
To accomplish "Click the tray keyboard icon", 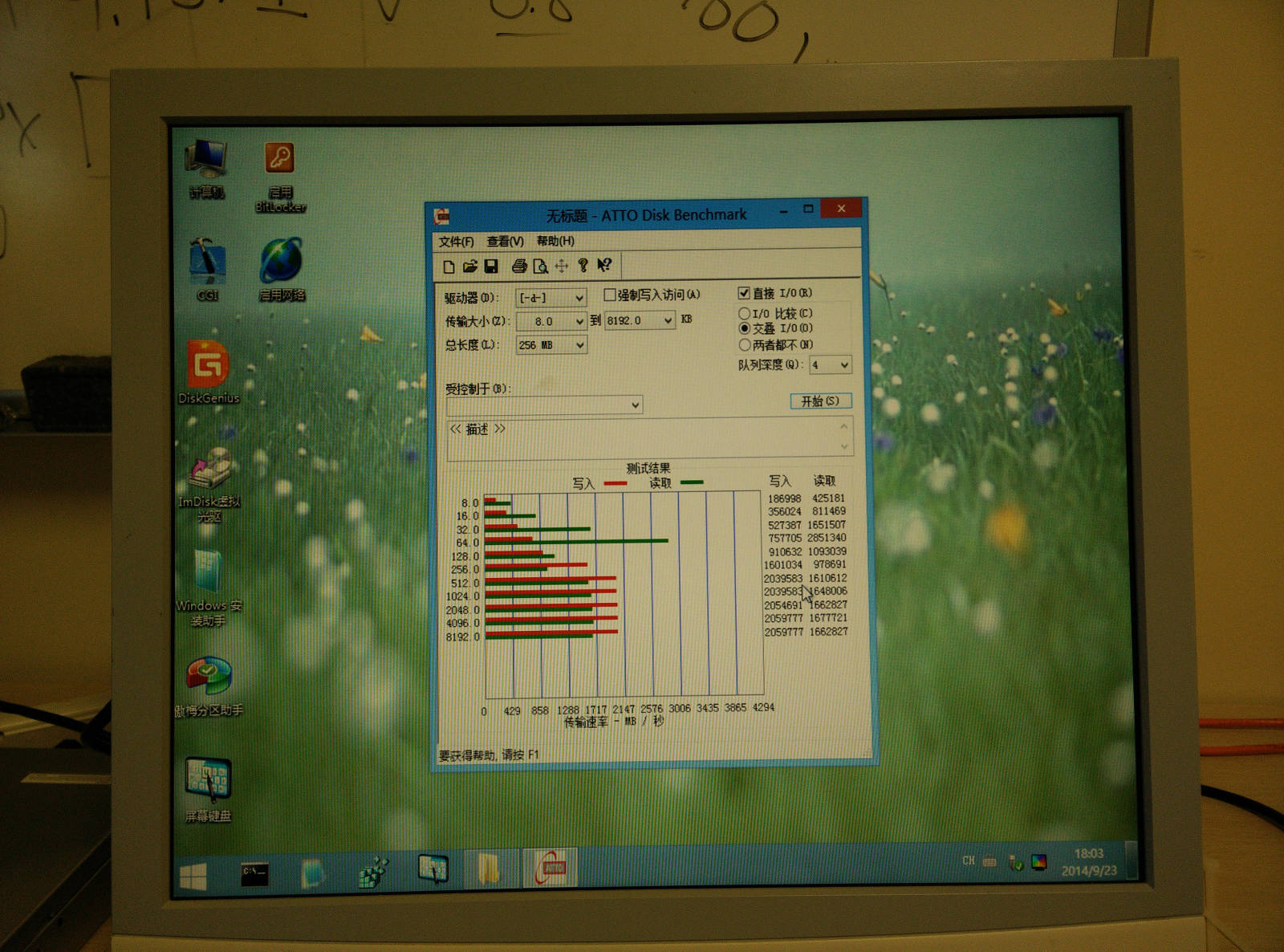I will tap(990, 861).
